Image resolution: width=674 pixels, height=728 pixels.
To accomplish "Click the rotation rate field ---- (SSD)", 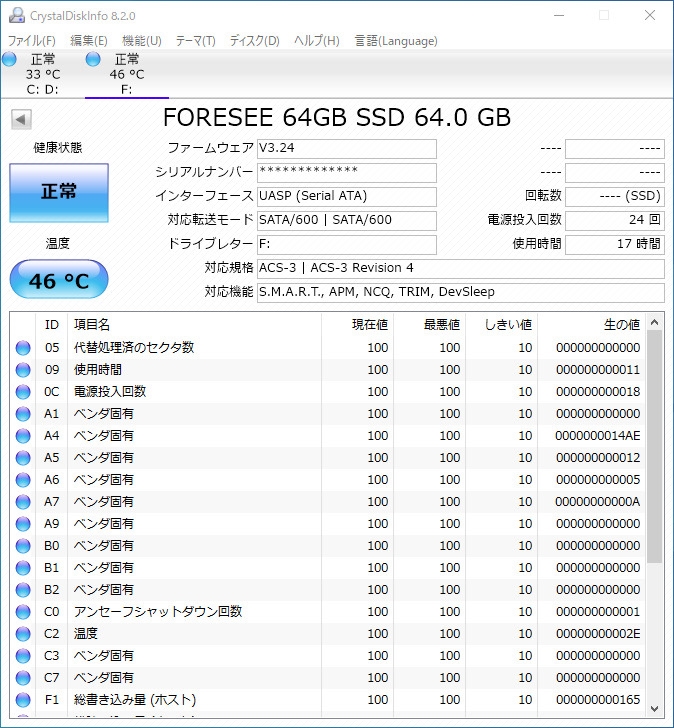I will click(615, 196).
